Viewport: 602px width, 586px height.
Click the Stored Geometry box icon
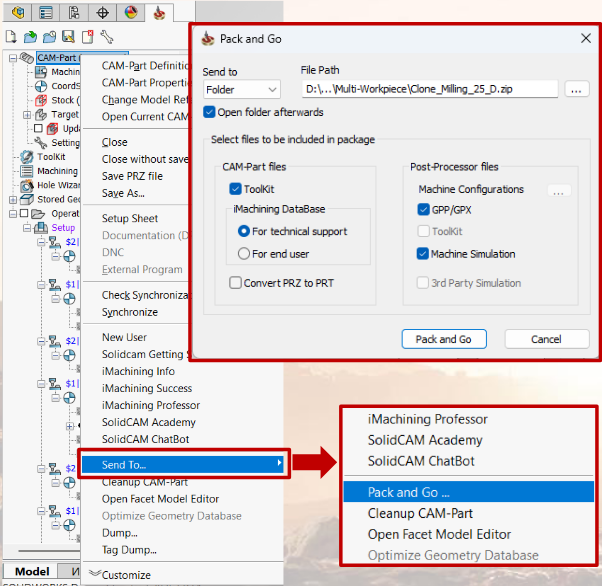[26, 199]
